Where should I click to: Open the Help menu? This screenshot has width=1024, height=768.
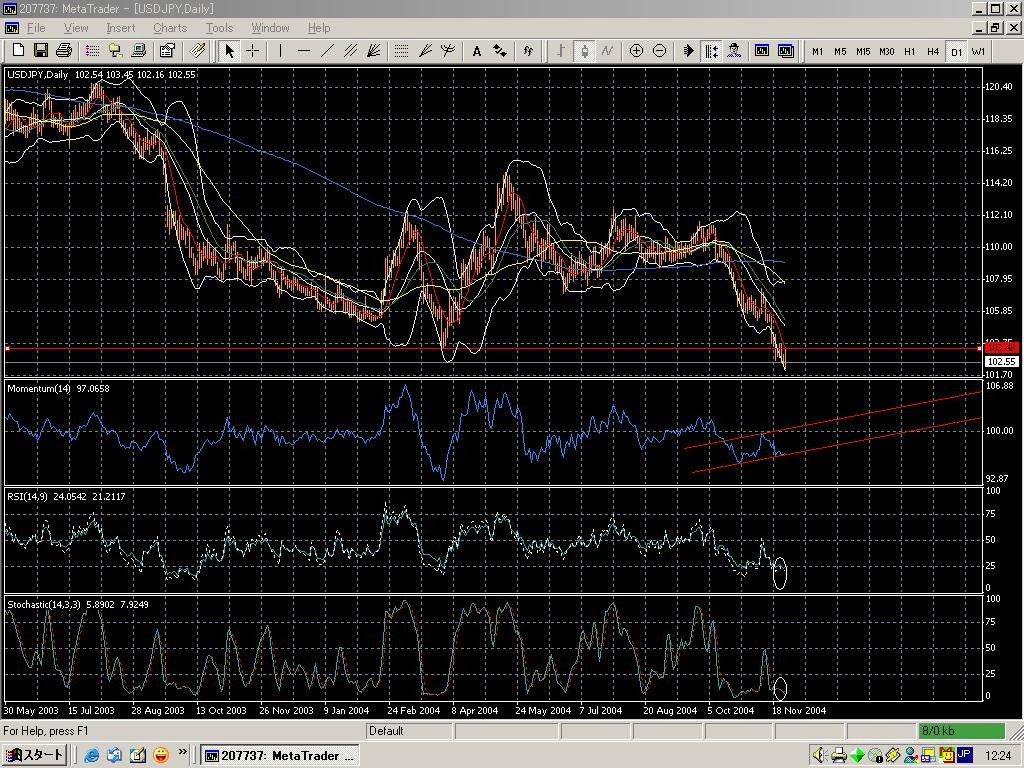(x=319, y=28)
